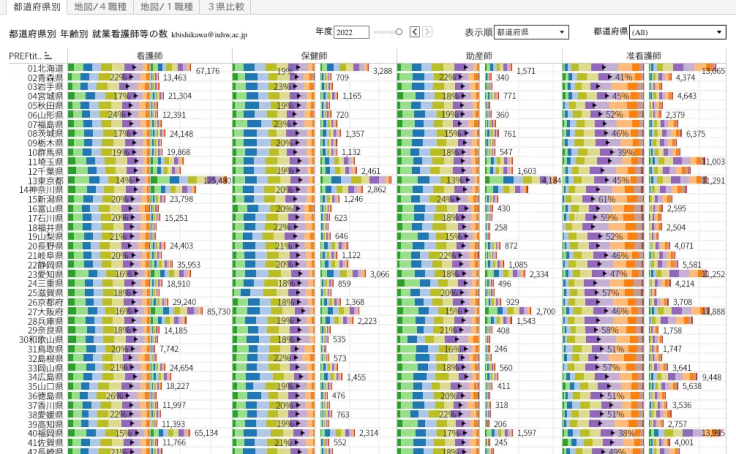Image resolution: width=736 pixels, height=454 pixels.
Task: Click the 85,730 nurse count for 大阪府
Action: pyautogui.click(x=219, y=311)
